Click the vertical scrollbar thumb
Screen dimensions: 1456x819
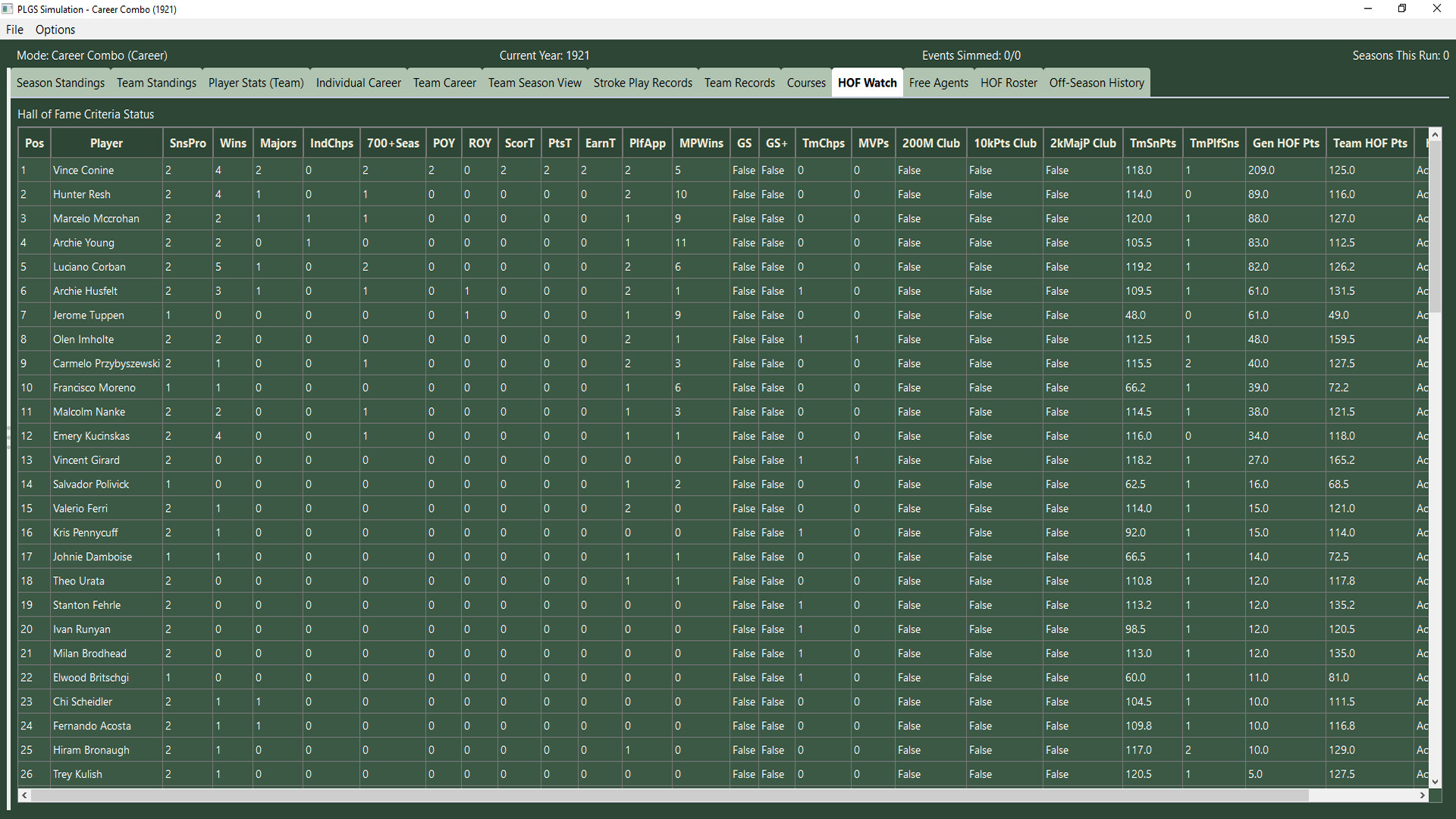click(1435, 227)
